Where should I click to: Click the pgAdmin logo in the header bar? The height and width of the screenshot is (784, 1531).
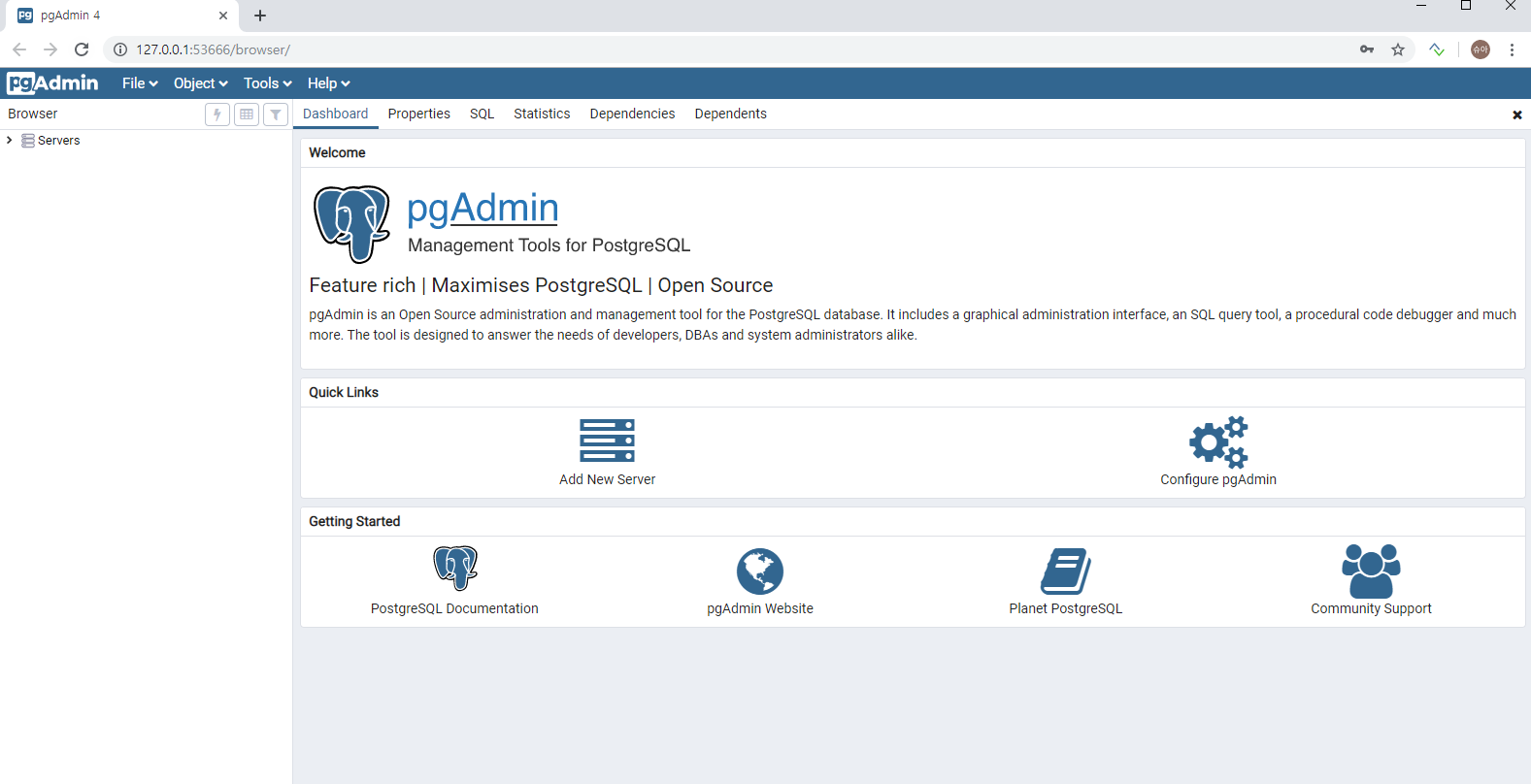[52, 83]
